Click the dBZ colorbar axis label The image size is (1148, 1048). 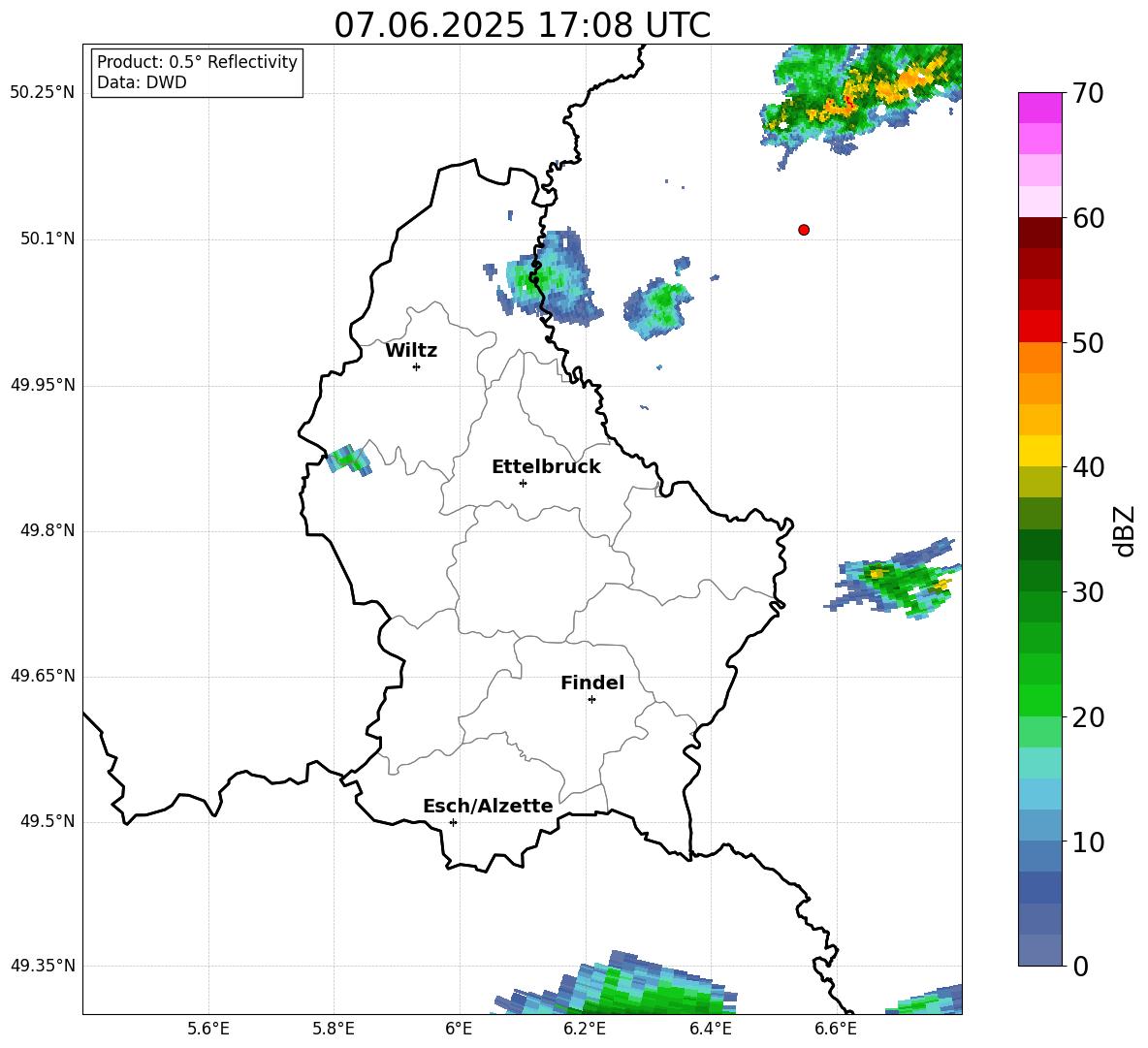(1126, 530)
